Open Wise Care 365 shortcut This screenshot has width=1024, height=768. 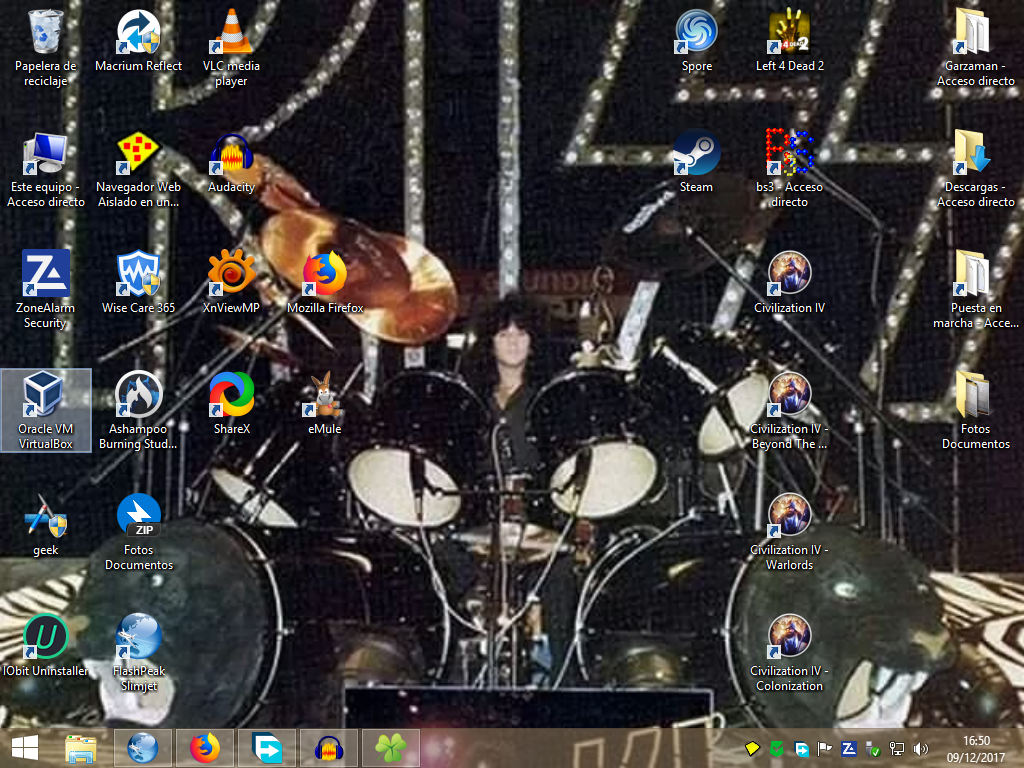click(x=138, y=283)
